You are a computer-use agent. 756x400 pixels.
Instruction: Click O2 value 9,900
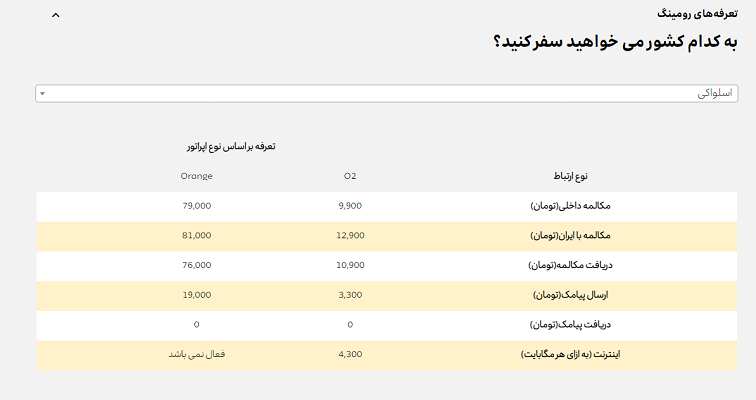pos(350,206)
